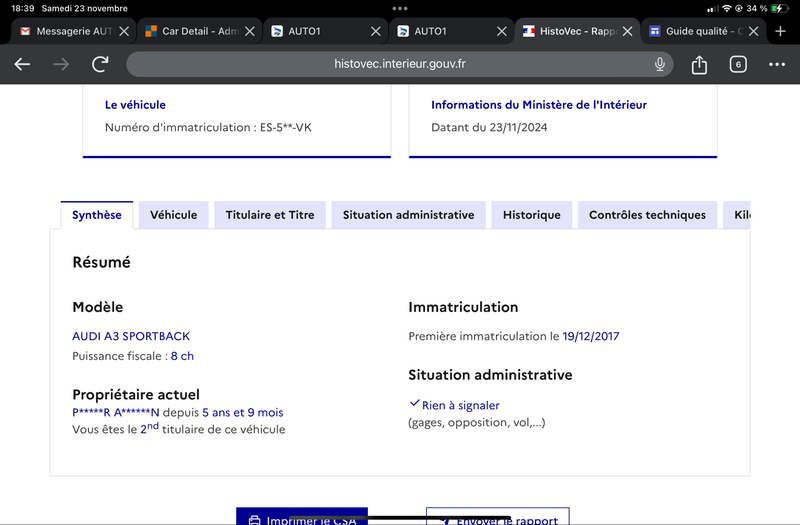This screenshot has width=800, height=525.
Task: Open the Titulaire et Titre tab
Action: [x=270, y=215]
